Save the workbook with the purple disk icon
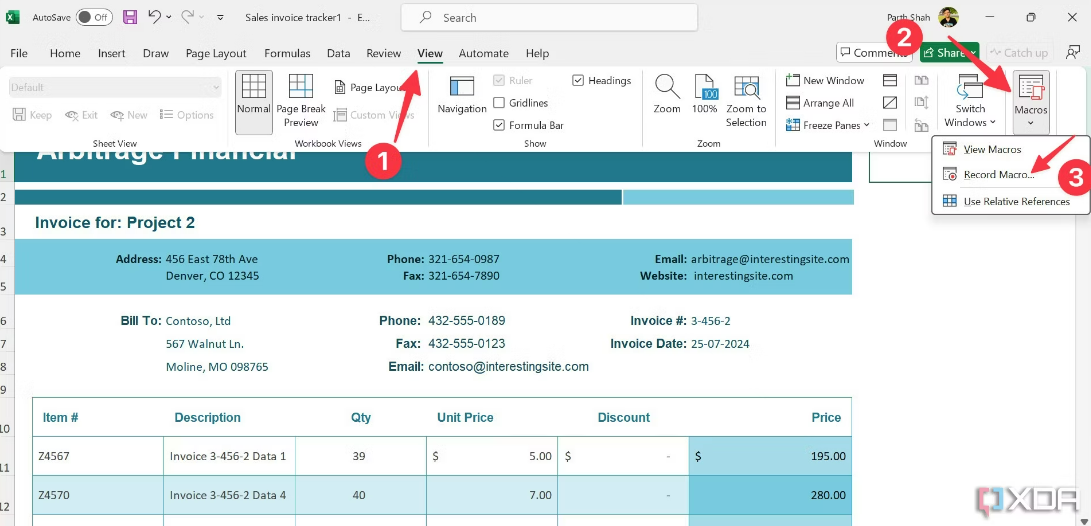The width and height of the screenshot is (1091, 526). 130,17
